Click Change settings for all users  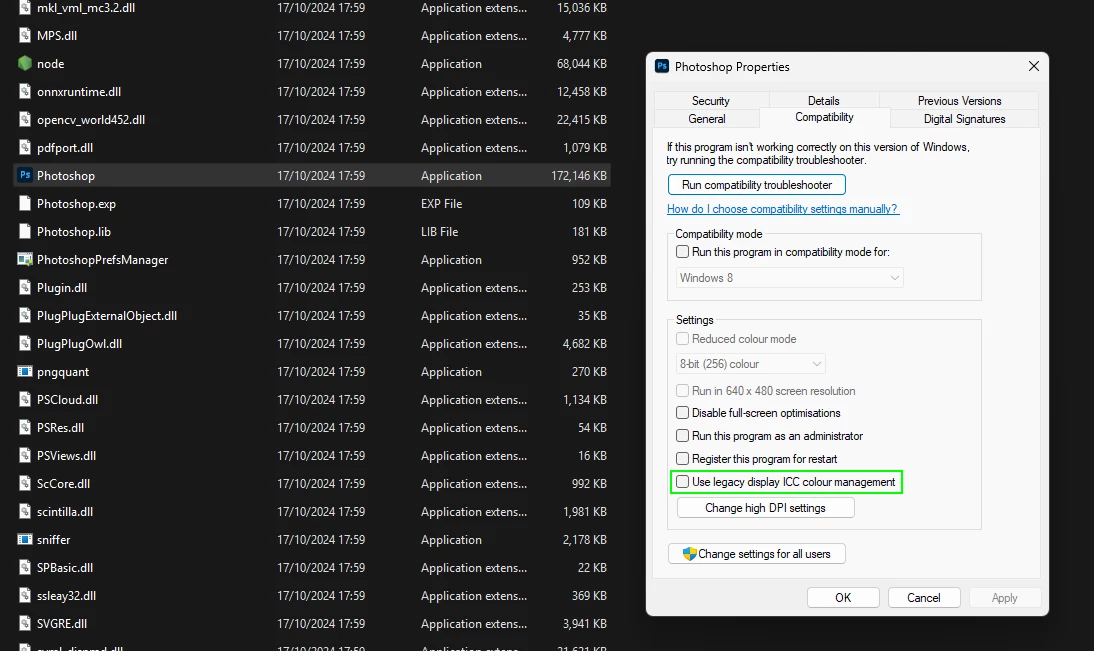757,553
